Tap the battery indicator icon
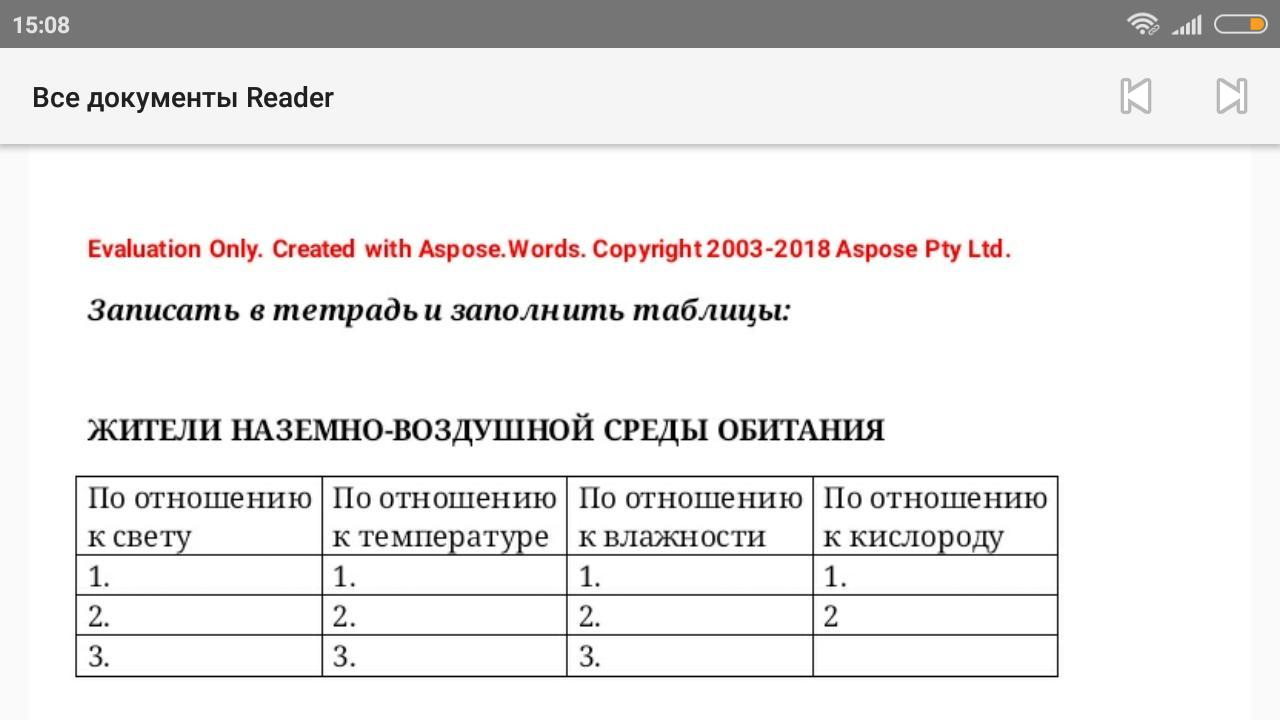 [1241, 24]
